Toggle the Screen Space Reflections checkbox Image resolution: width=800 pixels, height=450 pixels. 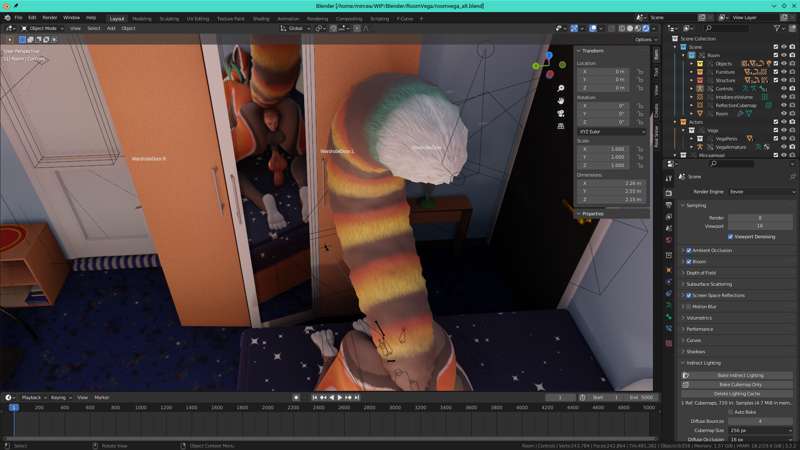coord(689,295)
